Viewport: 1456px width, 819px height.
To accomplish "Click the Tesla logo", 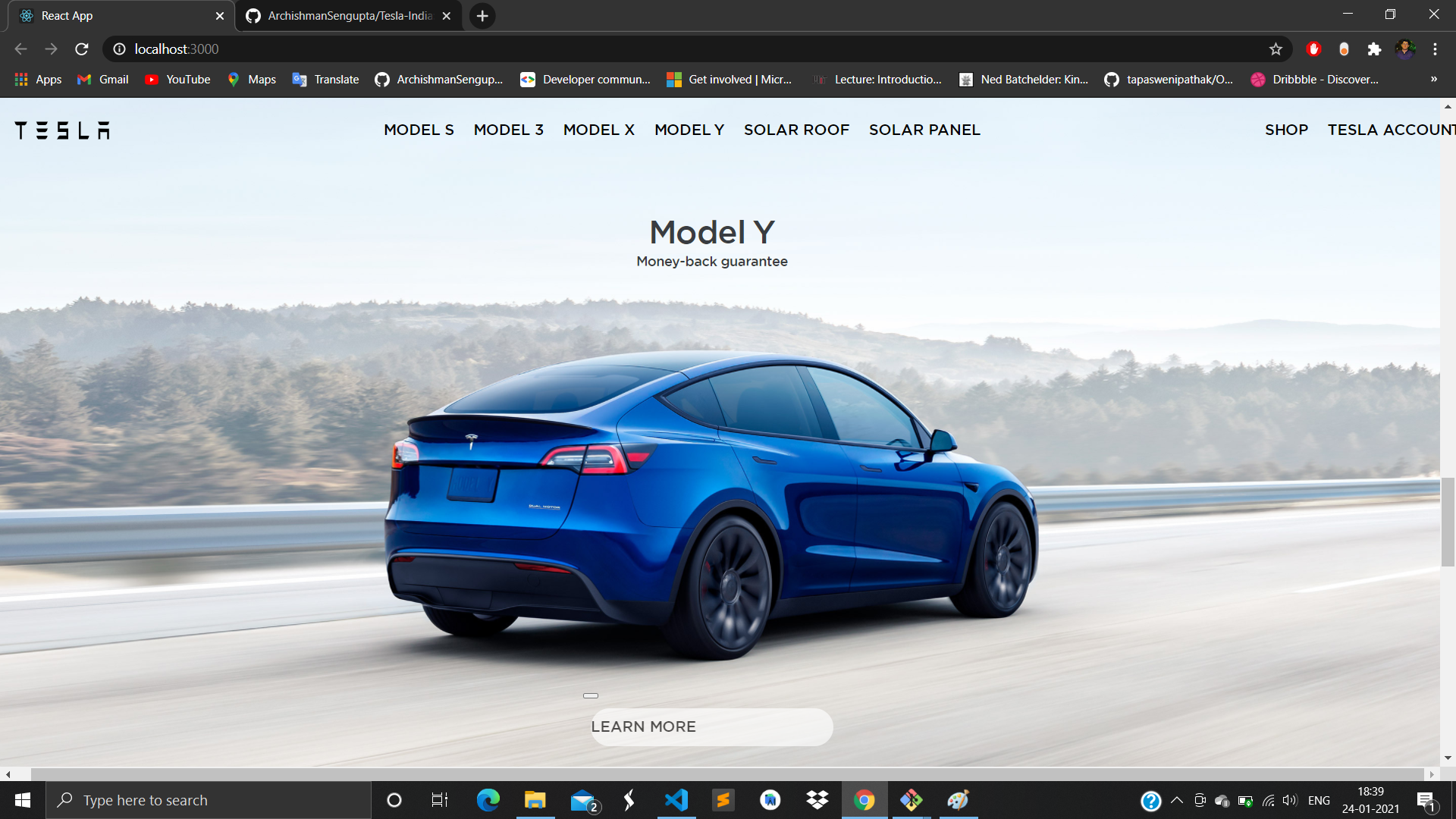I will pos(62,130).
